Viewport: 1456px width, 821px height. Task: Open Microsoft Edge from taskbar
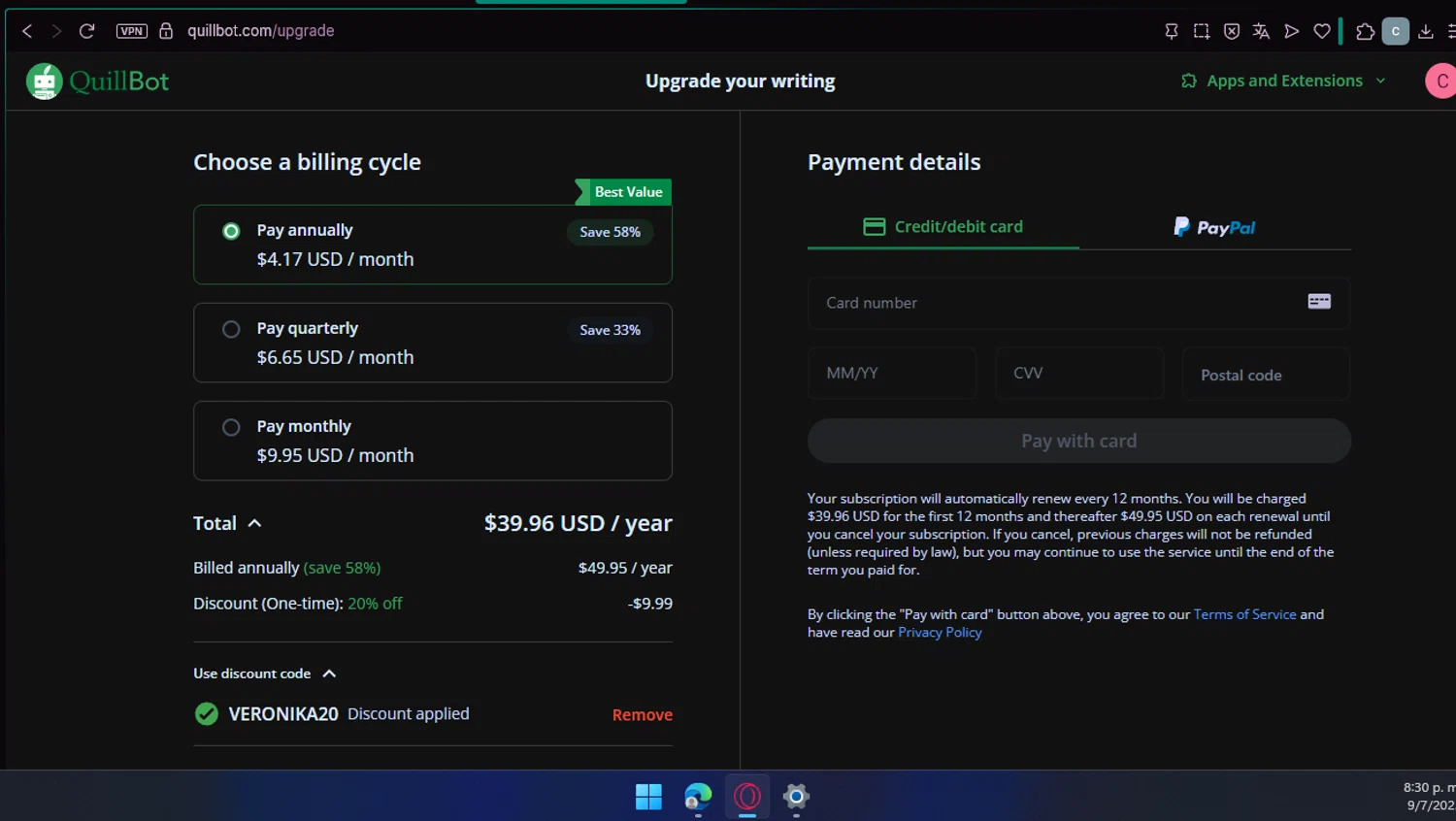coord(698,797)
